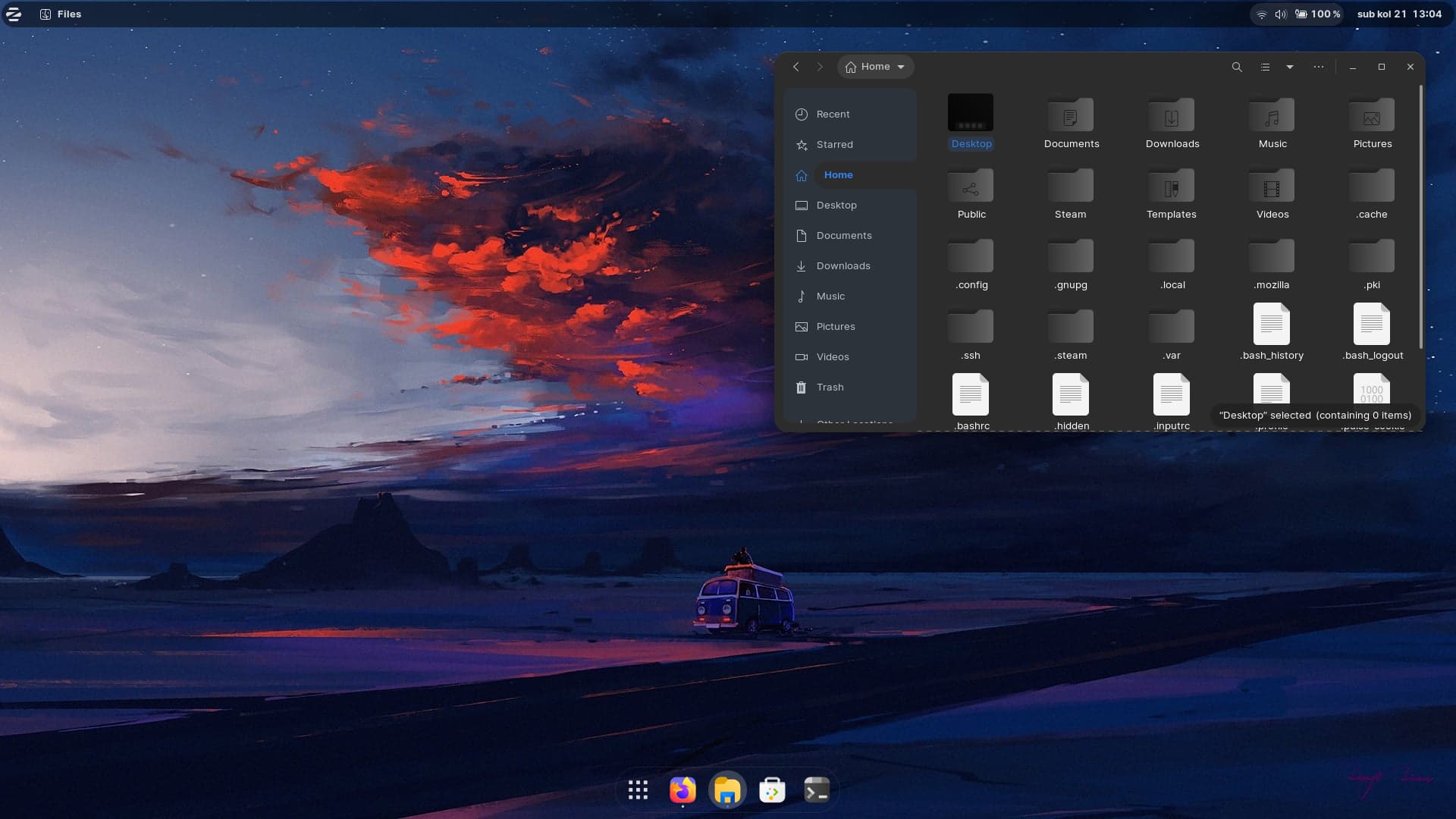Viewport: 1456px width, 819px height.
Task: Open the software store from the dock
Action: (x=772, y=790)
